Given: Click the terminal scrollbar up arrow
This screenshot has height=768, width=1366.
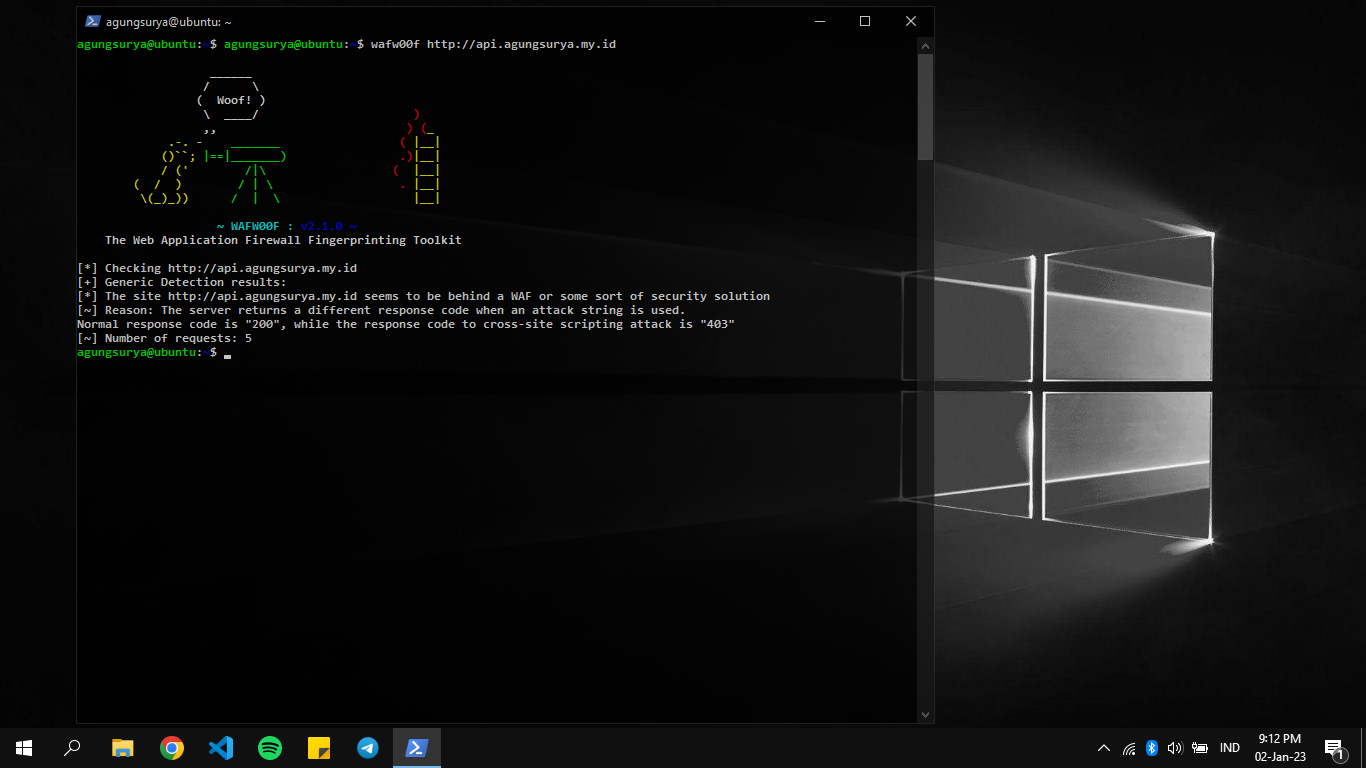Looking at the screenshot, I should pyautogui.click(x=925, y=45).
